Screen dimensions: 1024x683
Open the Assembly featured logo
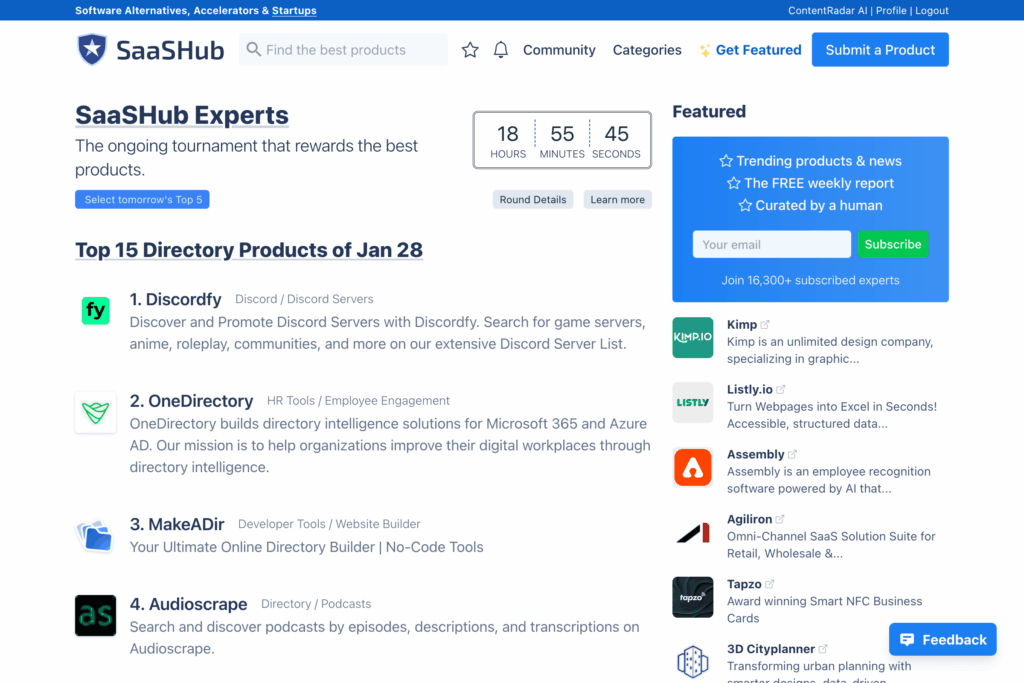coord(692,467)
